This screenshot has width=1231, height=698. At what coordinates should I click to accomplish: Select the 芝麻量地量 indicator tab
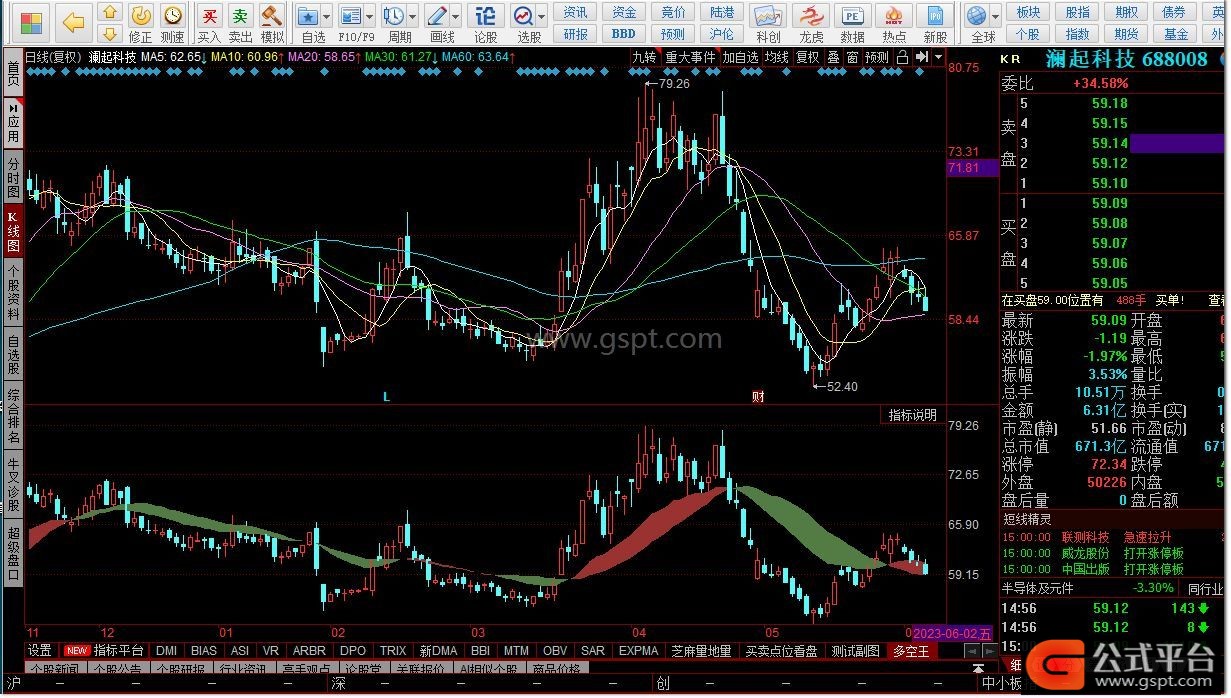coord(701,651)
